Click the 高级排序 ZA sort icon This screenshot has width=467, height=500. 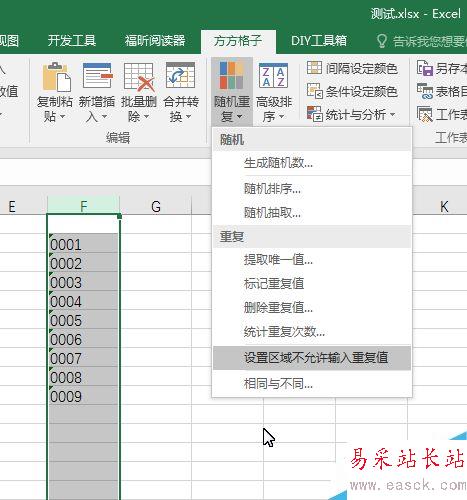(273, 75)
